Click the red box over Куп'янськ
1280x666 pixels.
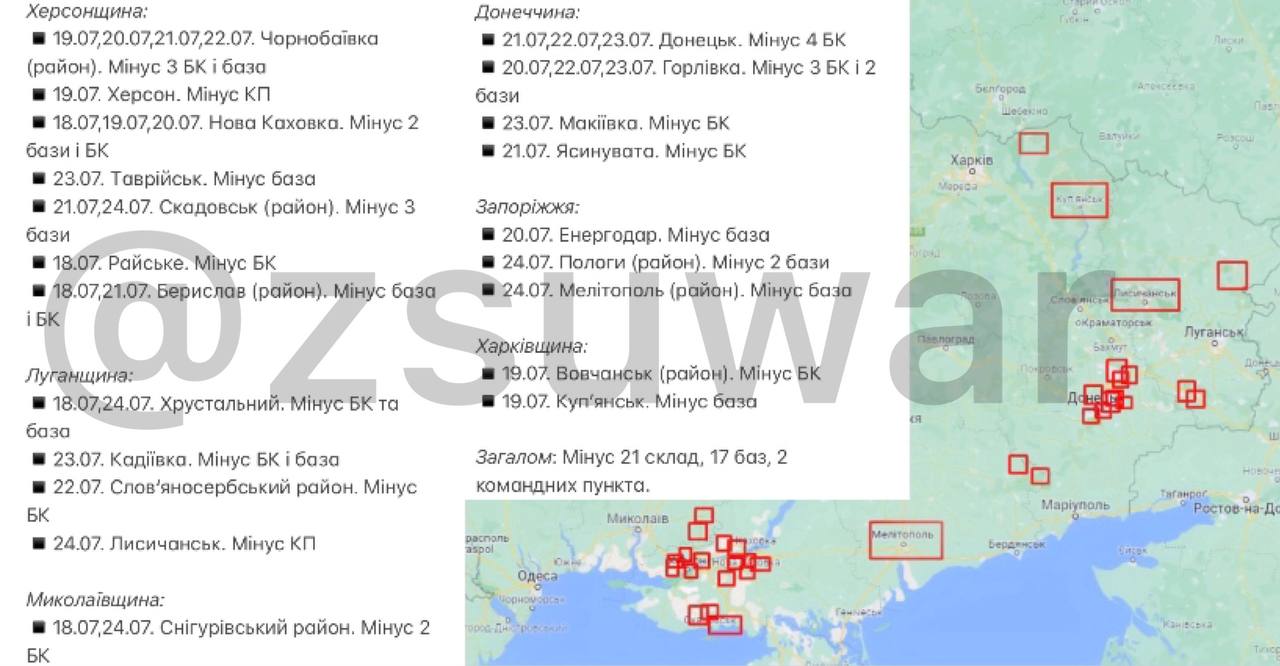tap(1080, 200)
